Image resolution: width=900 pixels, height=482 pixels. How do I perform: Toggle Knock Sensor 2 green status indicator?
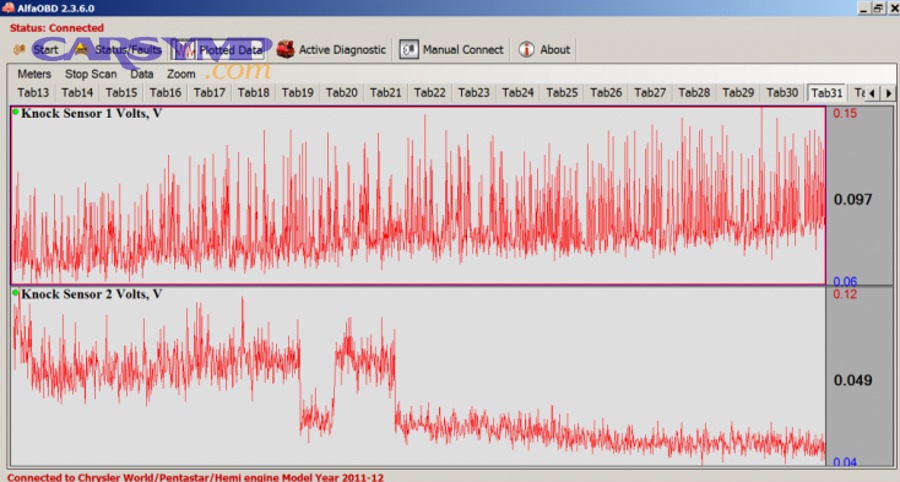(16, 293)
